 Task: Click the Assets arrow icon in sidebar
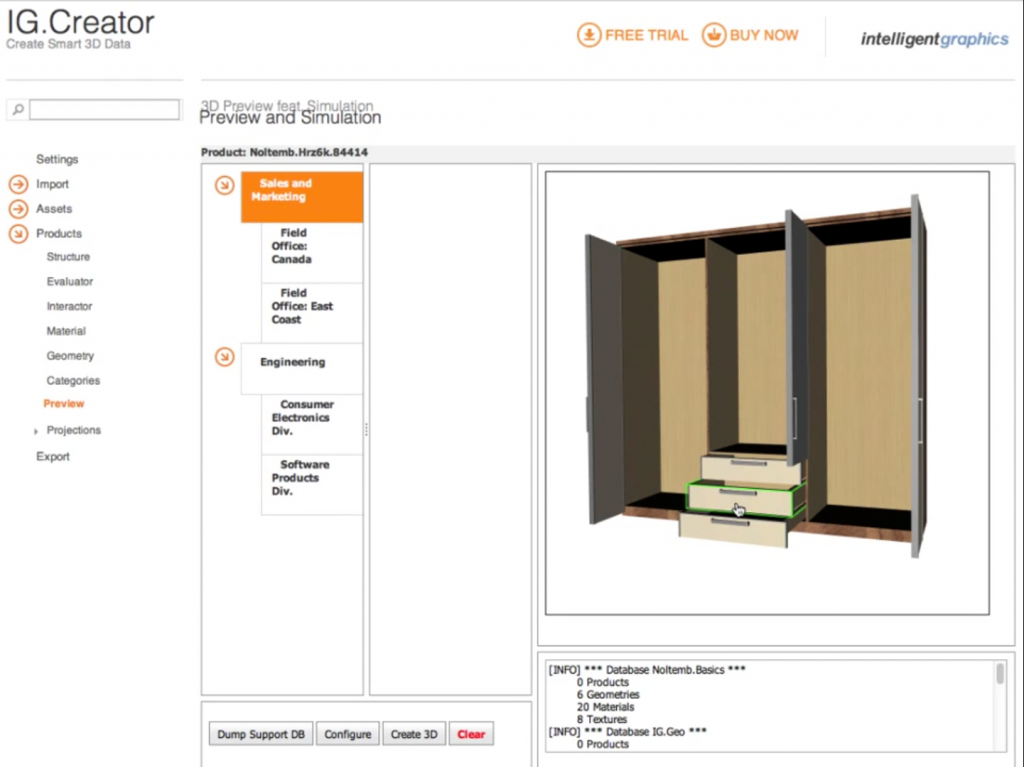coord(18,209)
